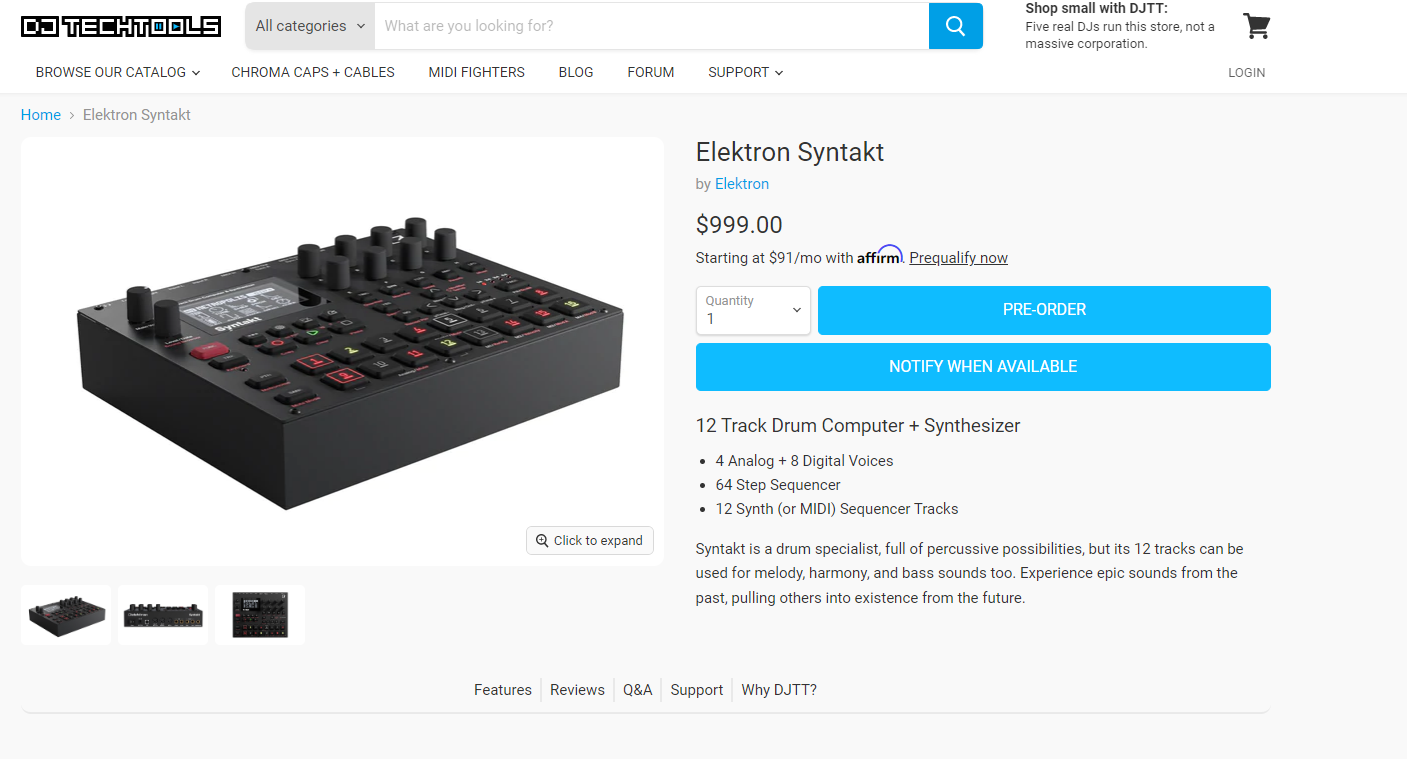This screenshot has height=759, width=1407.
Task: Follow the Prequalify now link
Action: [958, 258]
